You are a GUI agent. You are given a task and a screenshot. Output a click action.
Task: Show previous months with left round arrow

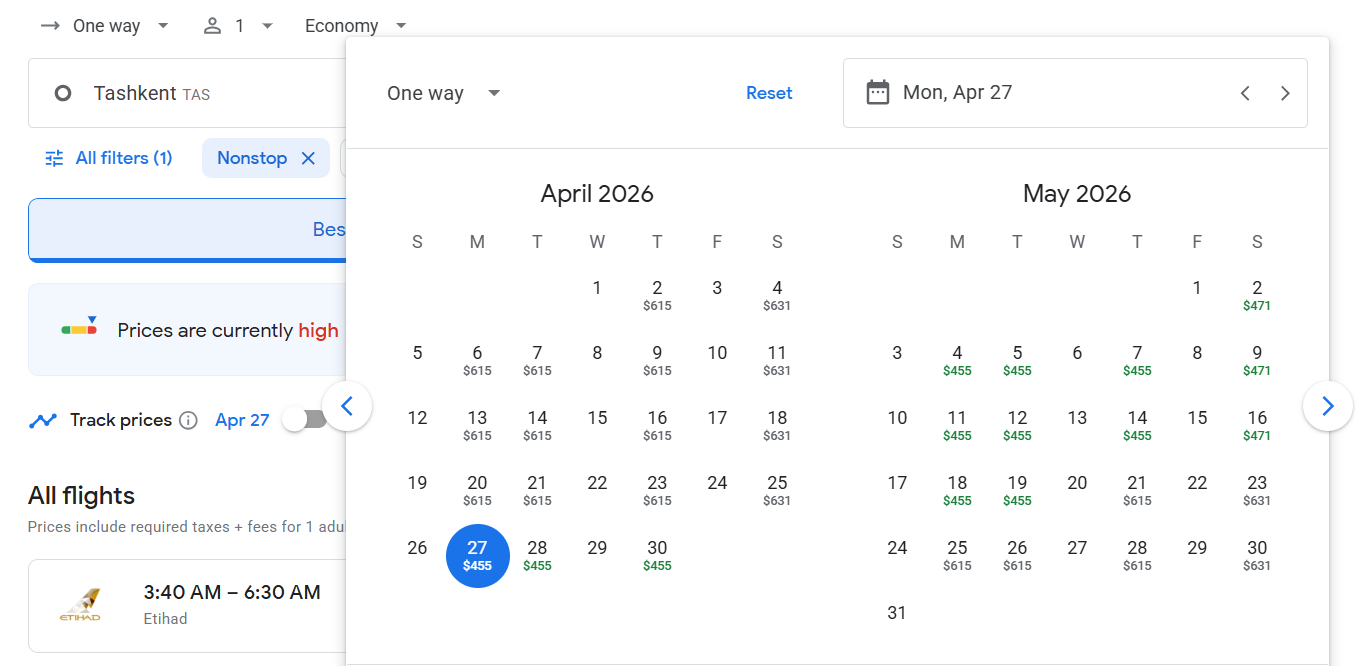coord(347,406)
